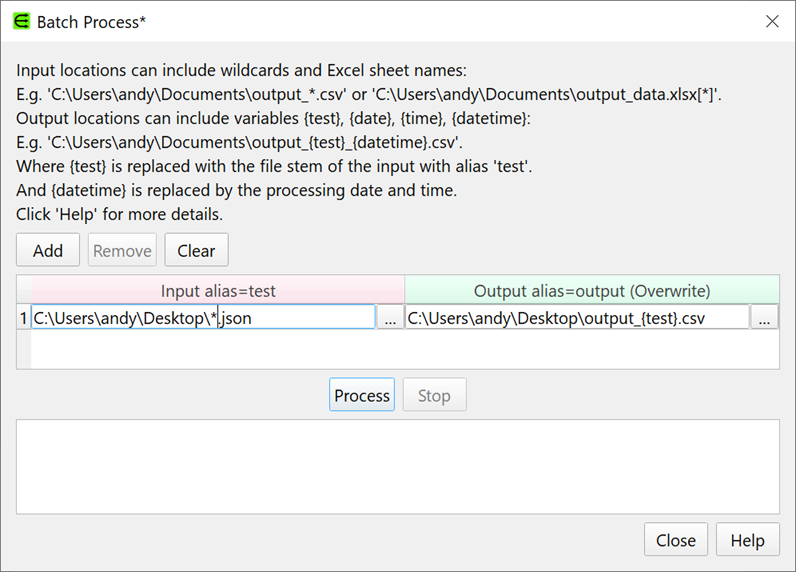
Task: Click into the input path *.json field
Action: [203, 318]
